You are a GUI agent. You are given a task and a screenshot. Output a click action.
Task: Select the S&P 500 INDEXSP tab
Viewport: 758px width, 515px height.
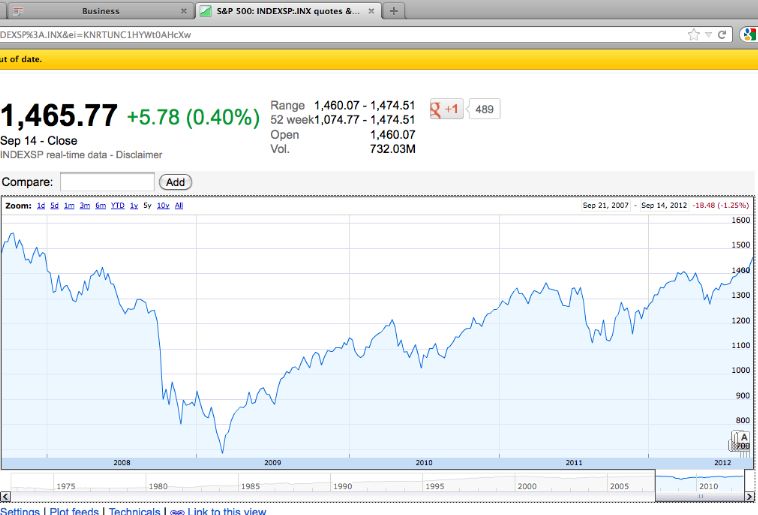[x=288, y=11]
